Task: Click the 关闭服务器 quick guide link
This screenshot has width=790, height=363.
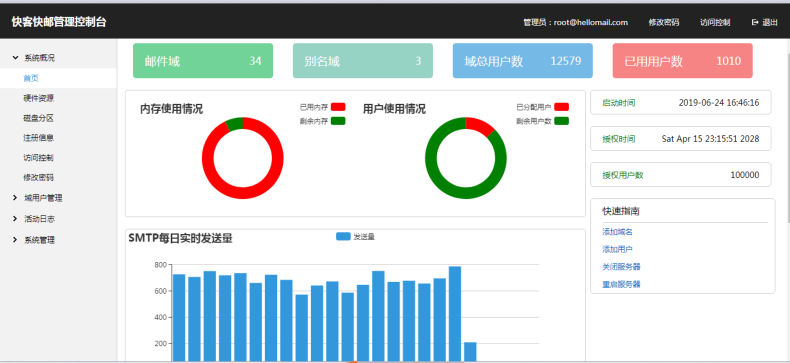Action: tap(621, 267)
